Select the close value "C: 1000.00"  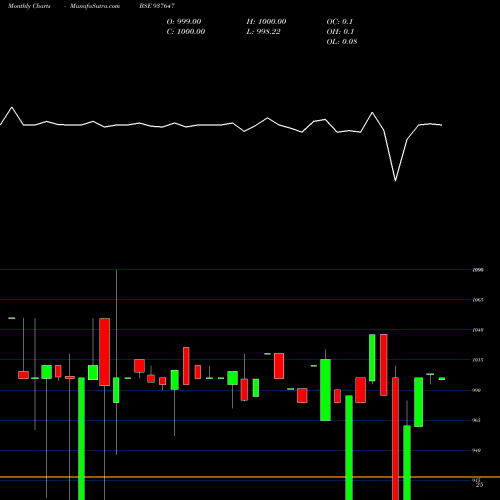(x=186, y=31)
